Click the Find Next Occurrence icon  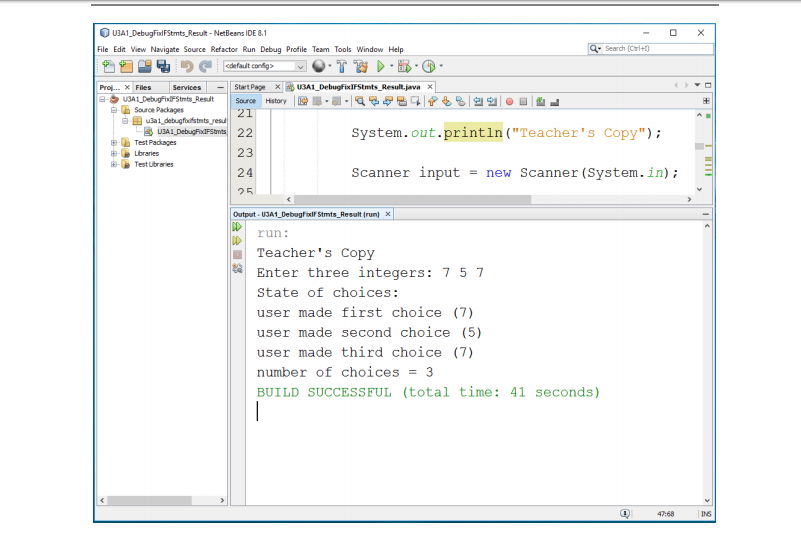[388, 101]
